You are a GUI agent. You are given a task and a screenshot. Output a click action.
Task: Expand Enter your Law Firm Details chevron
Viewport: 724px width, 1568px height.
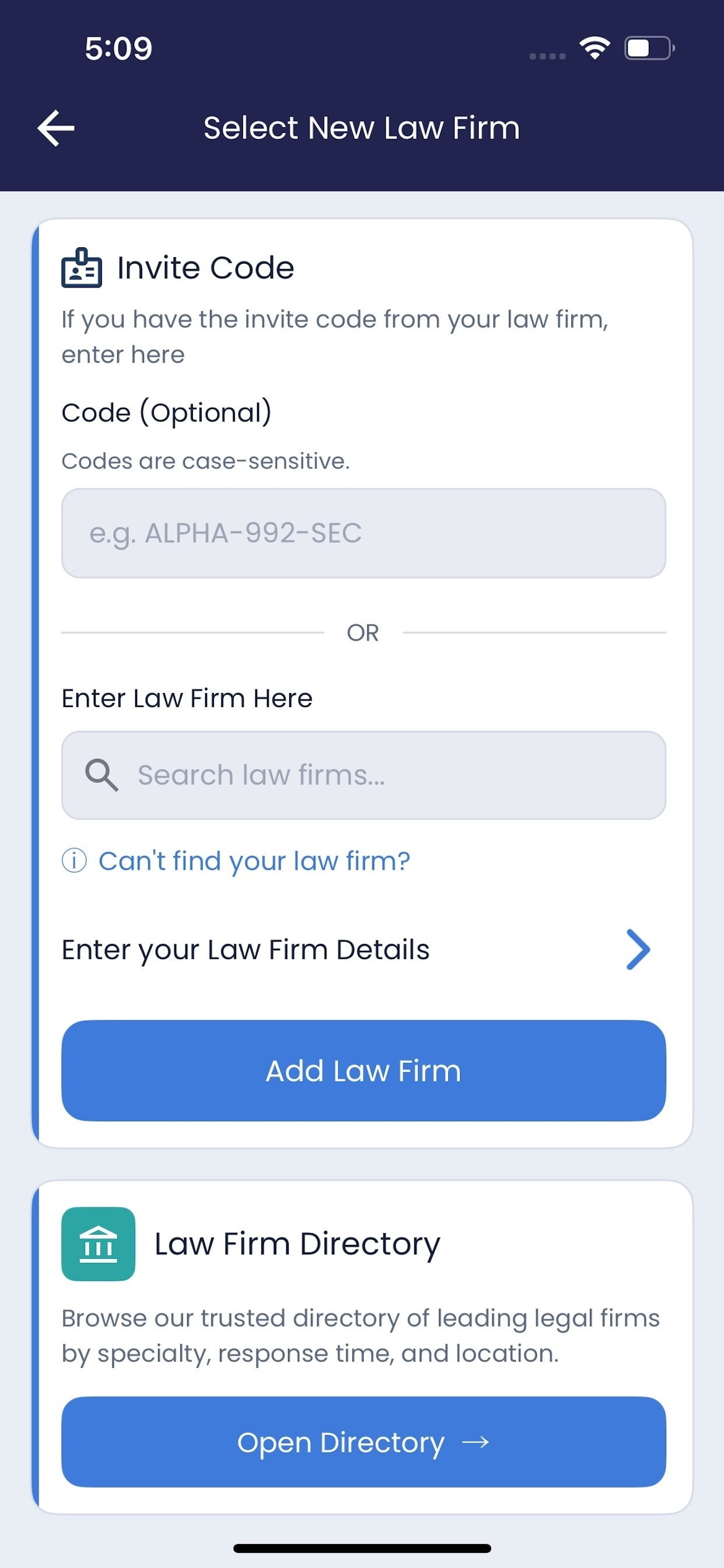click(638, 949)
